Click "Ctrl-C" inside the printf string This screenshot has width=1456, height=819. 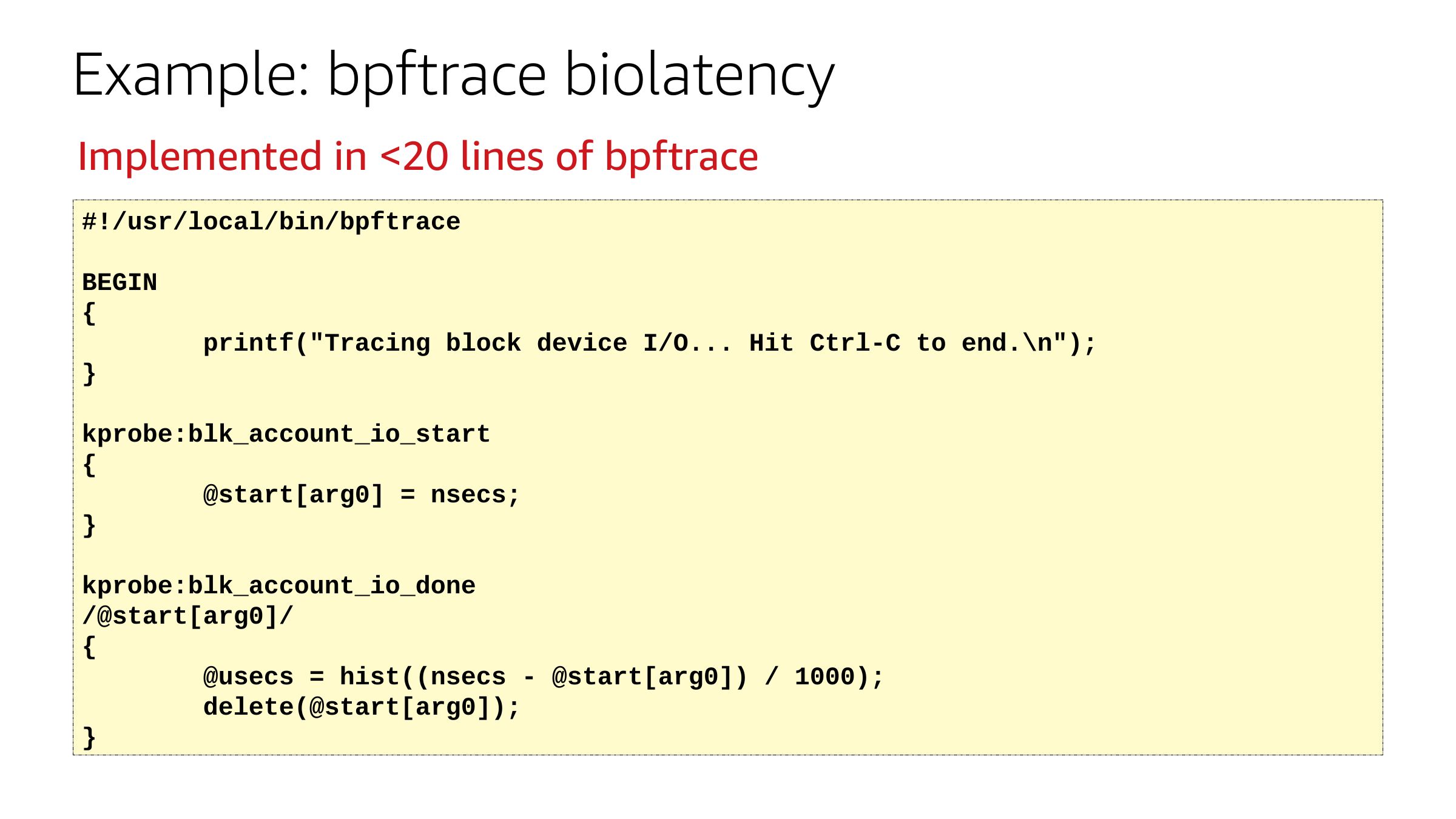coord(855,343)
